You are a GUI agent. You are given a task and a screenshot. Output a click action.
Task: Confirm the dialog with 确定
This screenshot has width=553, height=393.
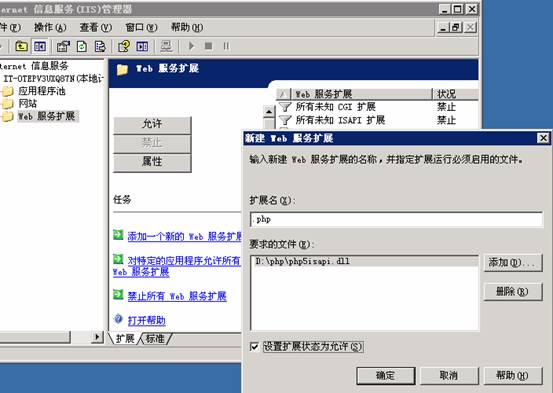coord(385,375)
